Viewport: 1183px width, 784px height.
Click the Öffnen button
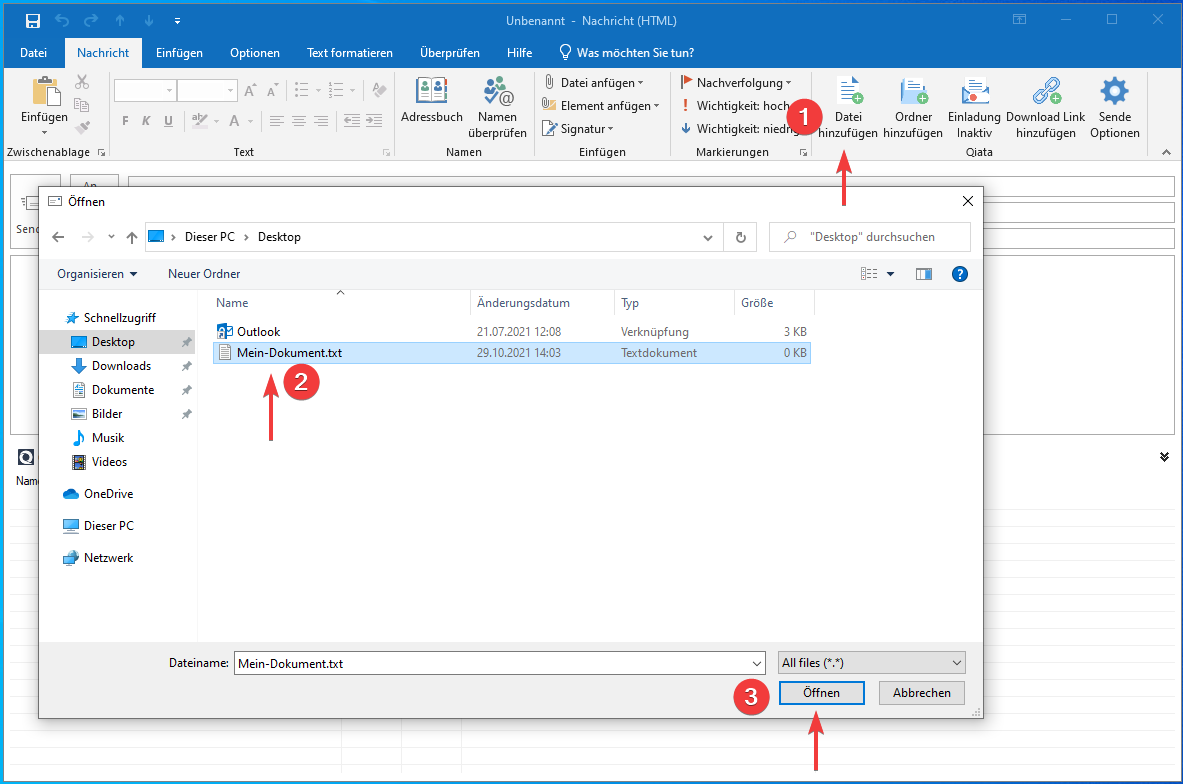(x=821, y=693)
